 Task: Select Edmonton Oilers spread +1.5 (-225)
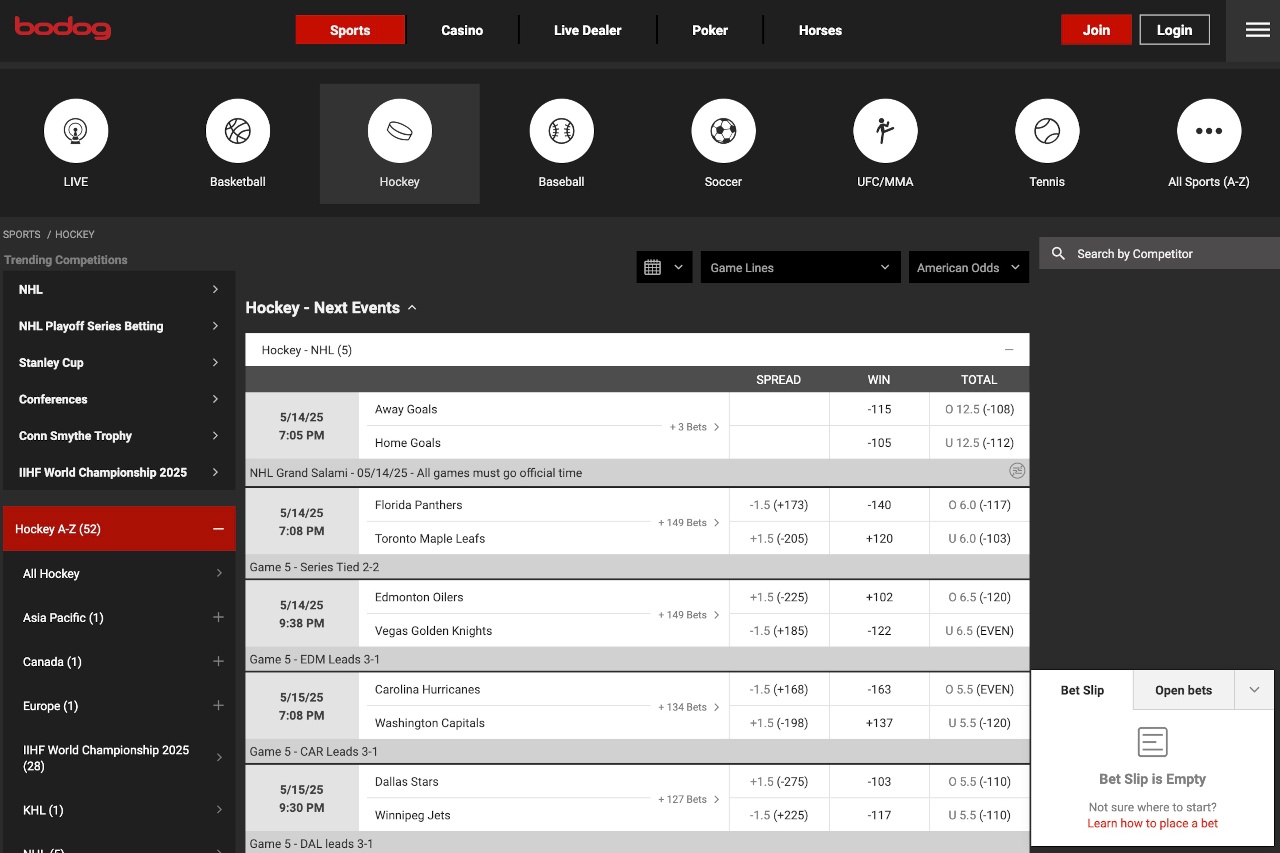[x=779, y=597]
